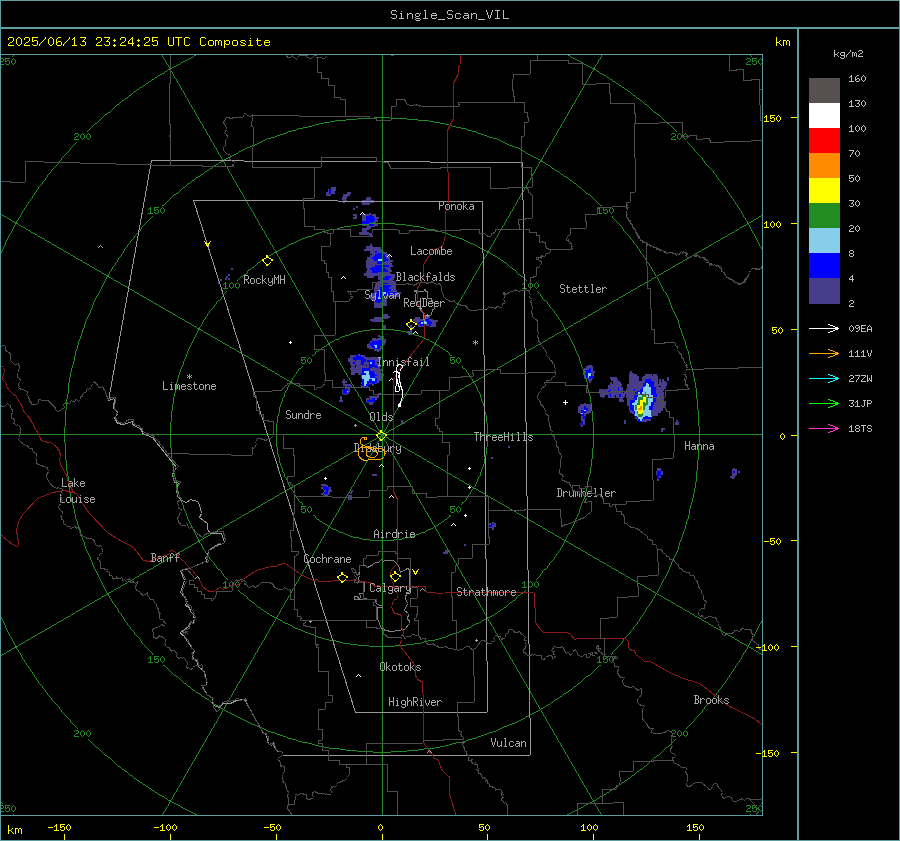Image resolution: width=900 pixels, height=841 pixels.
Task: Click the Cochrane town label
Action: [x=327, y=559]
